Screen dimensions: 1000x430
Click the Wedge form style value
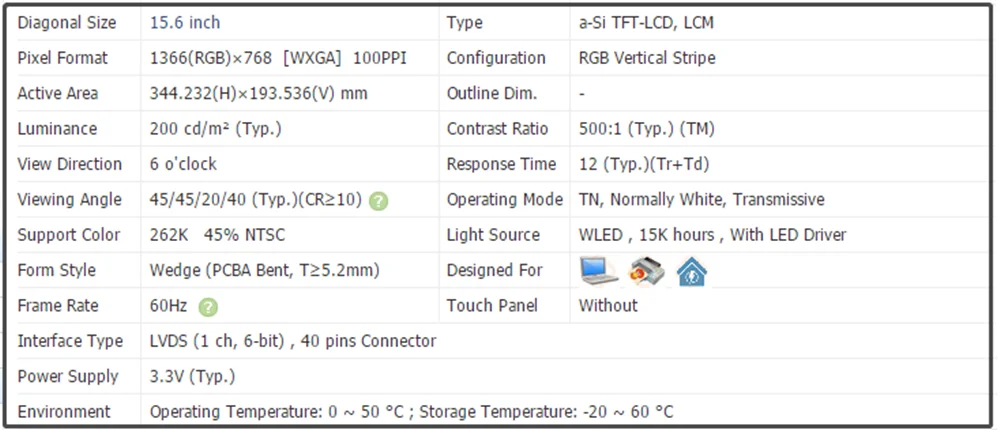click(x=265, y=271)
